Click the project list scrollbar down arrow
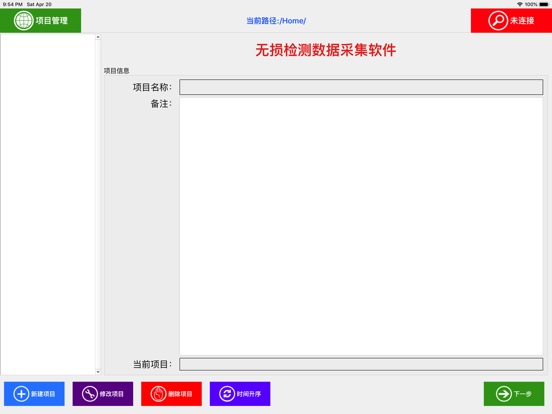This screenshot has height=414, width=552. pyautogui.click(x=98, y=372)
